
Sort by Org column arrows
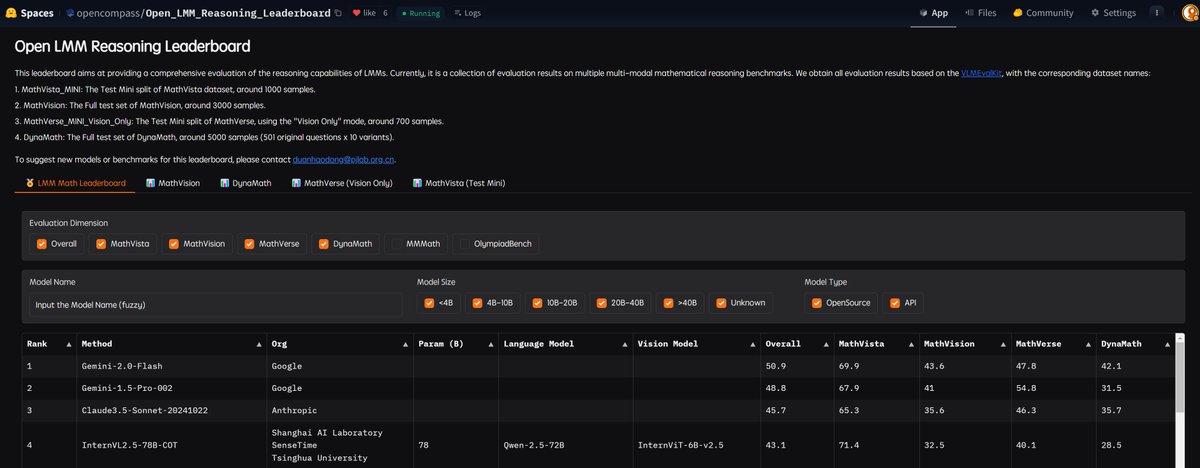tap(406, 344)
